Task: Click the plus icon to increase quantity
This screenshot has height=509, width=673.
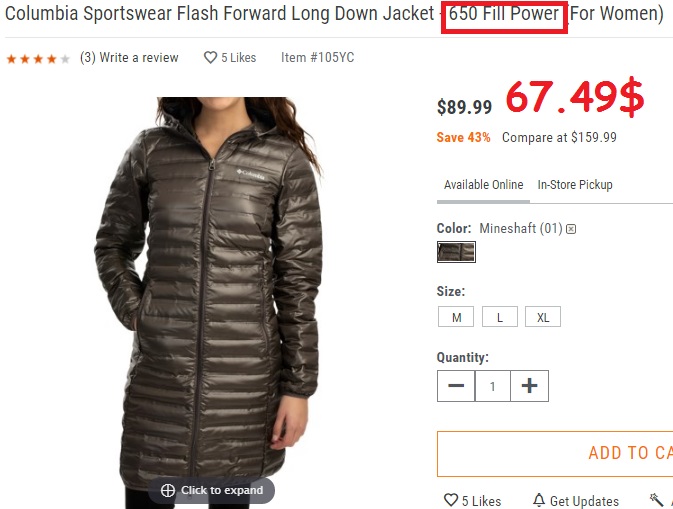Action: (529, 386)
